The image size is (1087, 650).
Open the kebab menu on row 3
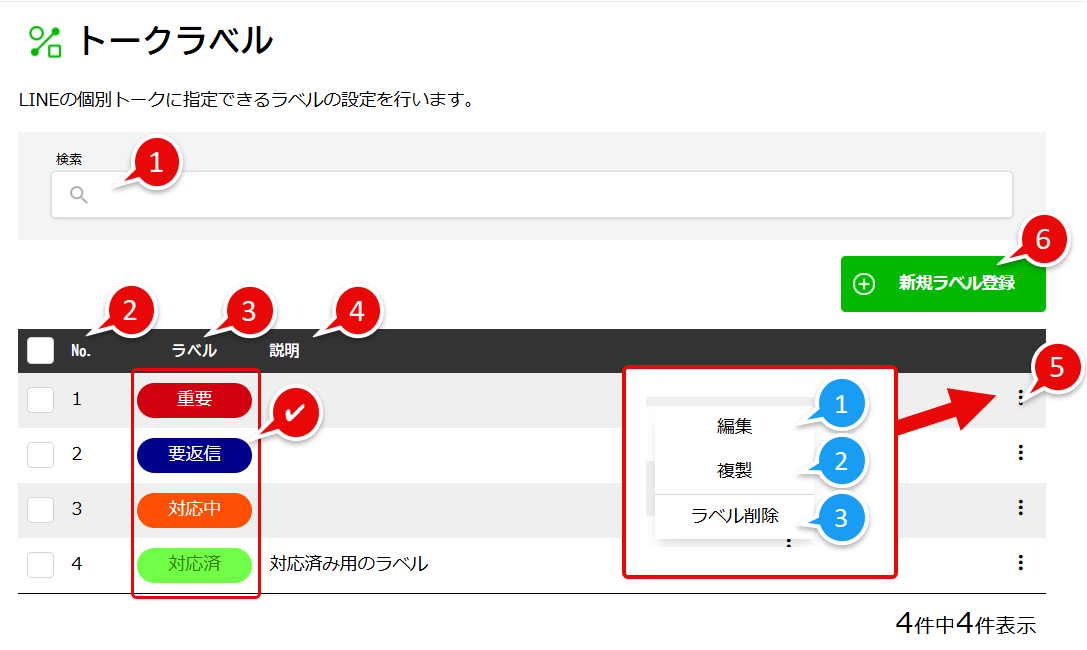coord(1019,508)
